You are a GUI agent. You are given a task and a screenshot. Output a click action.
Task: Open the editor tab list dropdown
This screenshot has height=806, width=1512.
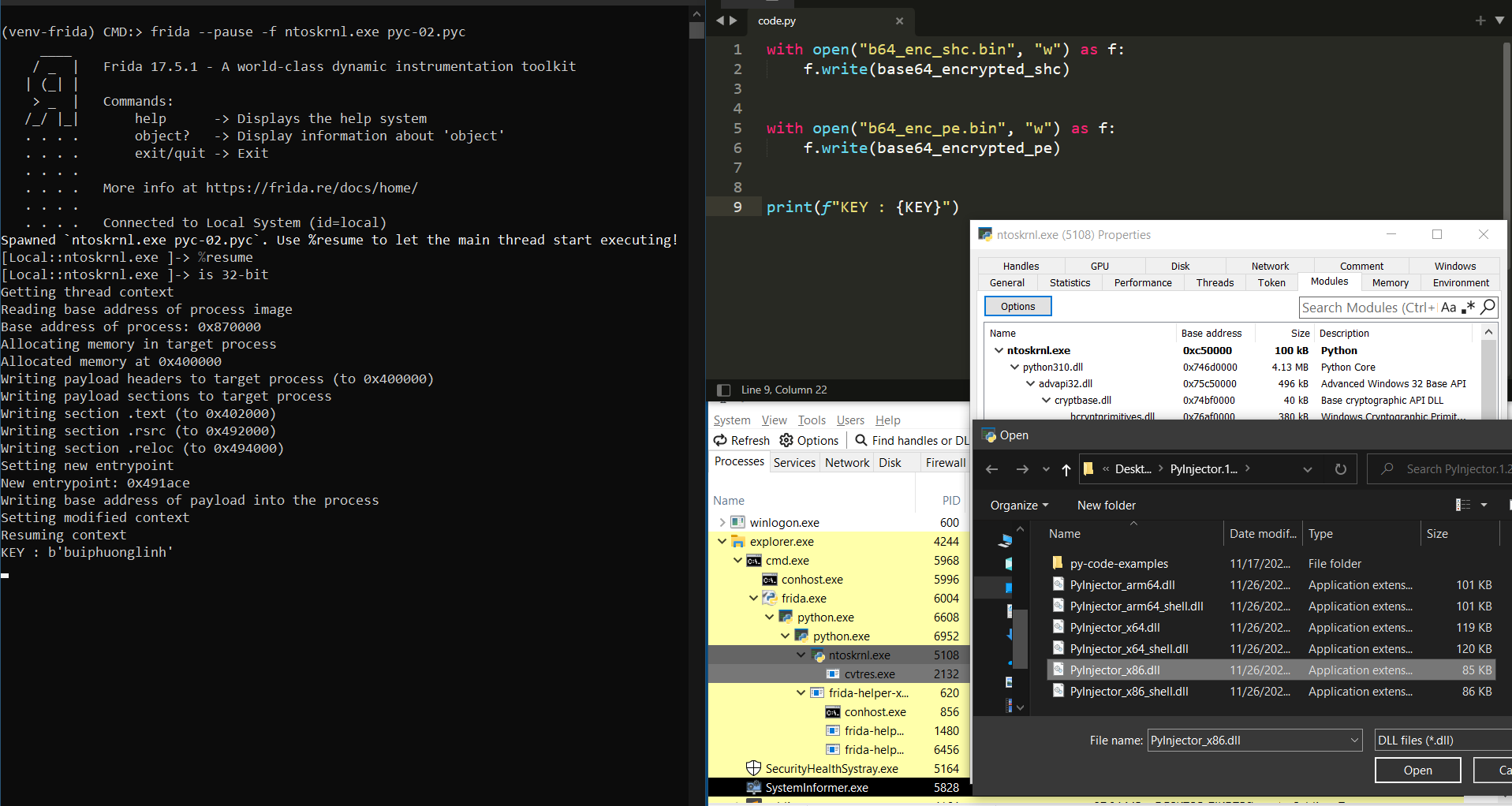[1499, 21]
